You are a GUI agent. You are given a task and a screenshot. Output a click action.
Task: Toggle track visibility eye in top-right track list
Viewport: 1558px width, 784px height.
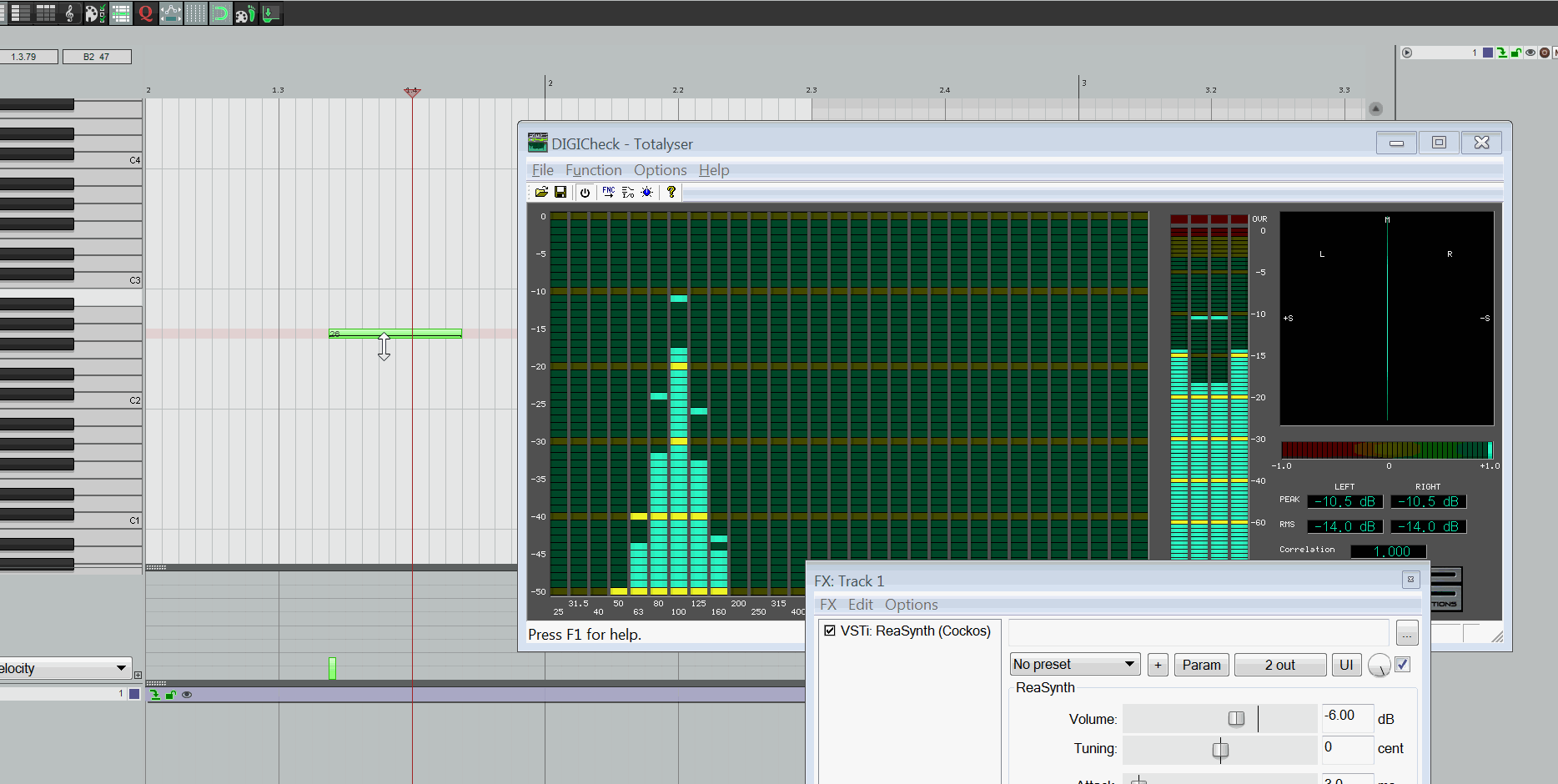[x=1530, y=53]
